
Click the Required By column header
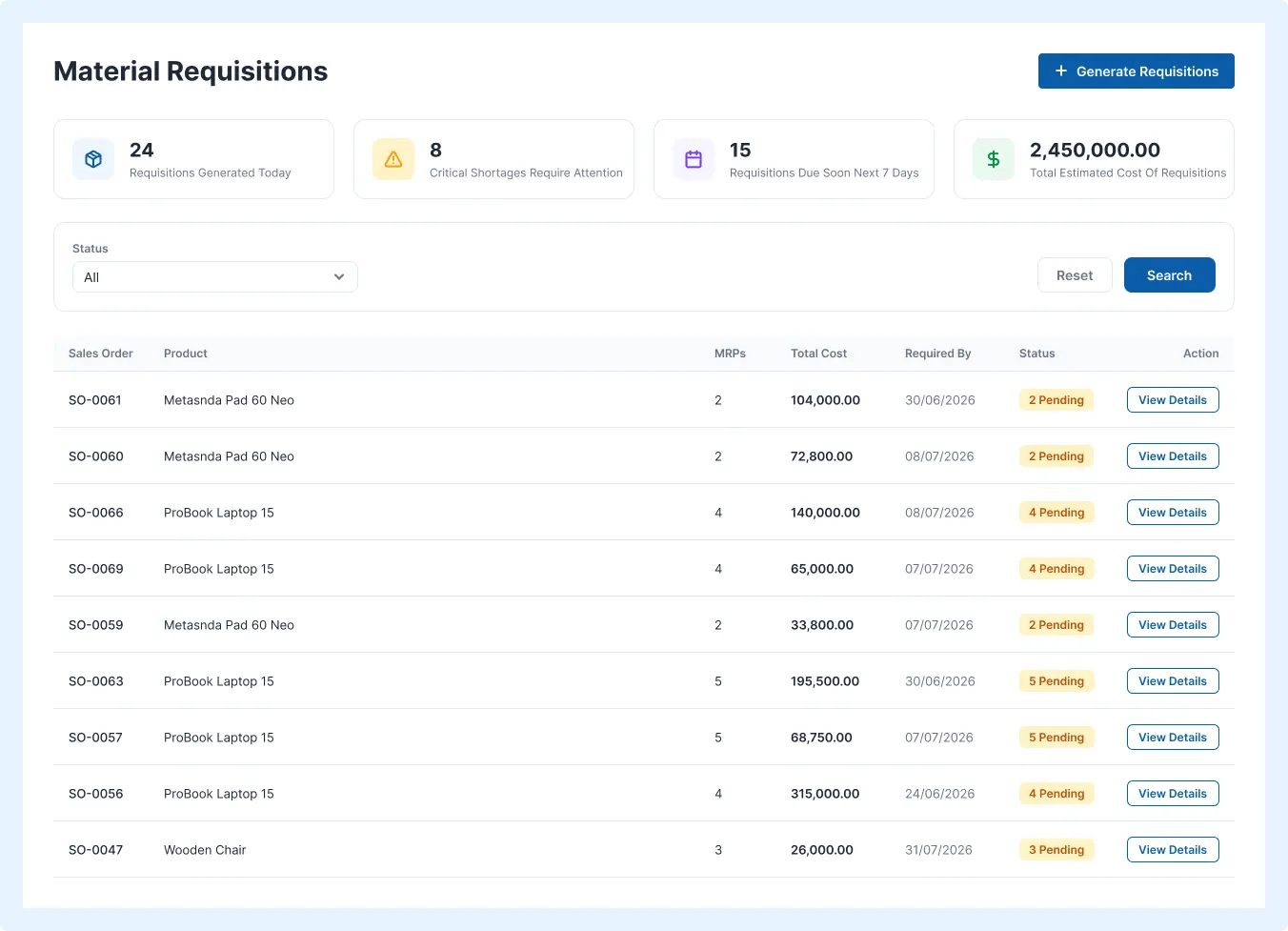tap(937, 354)
